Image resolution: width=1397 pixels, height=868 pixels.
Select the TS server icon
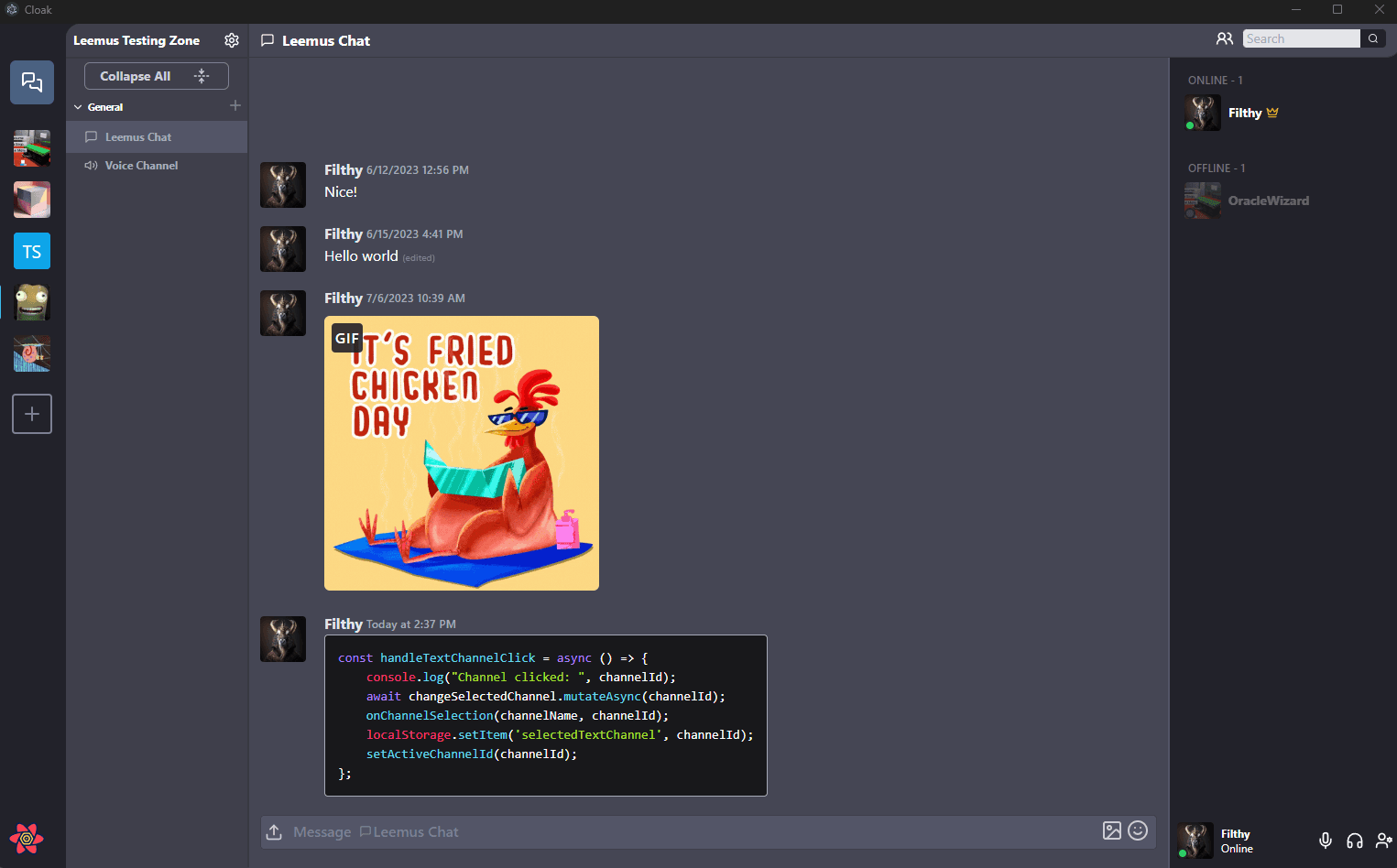(32, 251)
